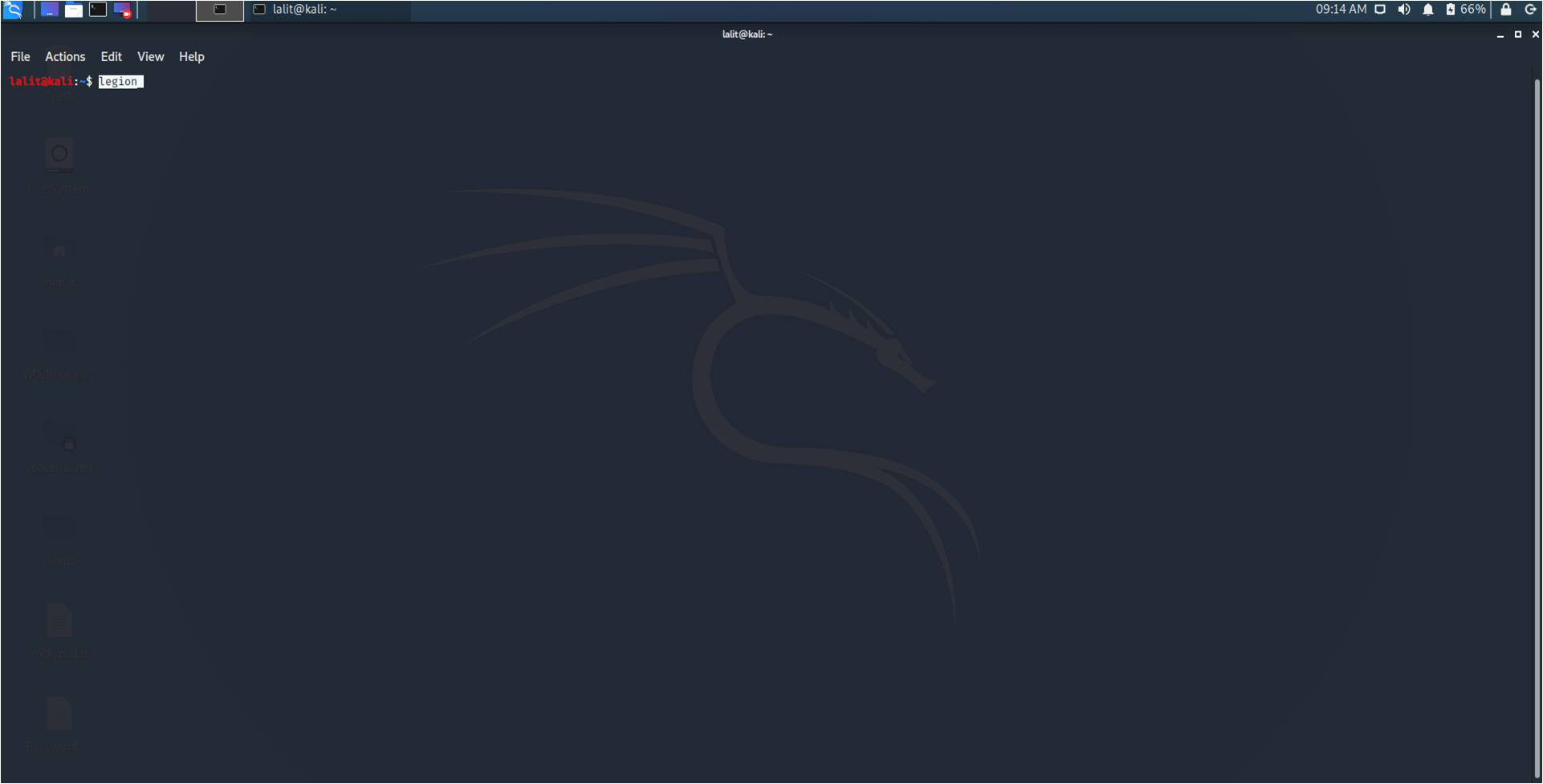Click the battery charging indicator icon
The height and width of the screenshot is (784, 1543).
(1451, 10)
